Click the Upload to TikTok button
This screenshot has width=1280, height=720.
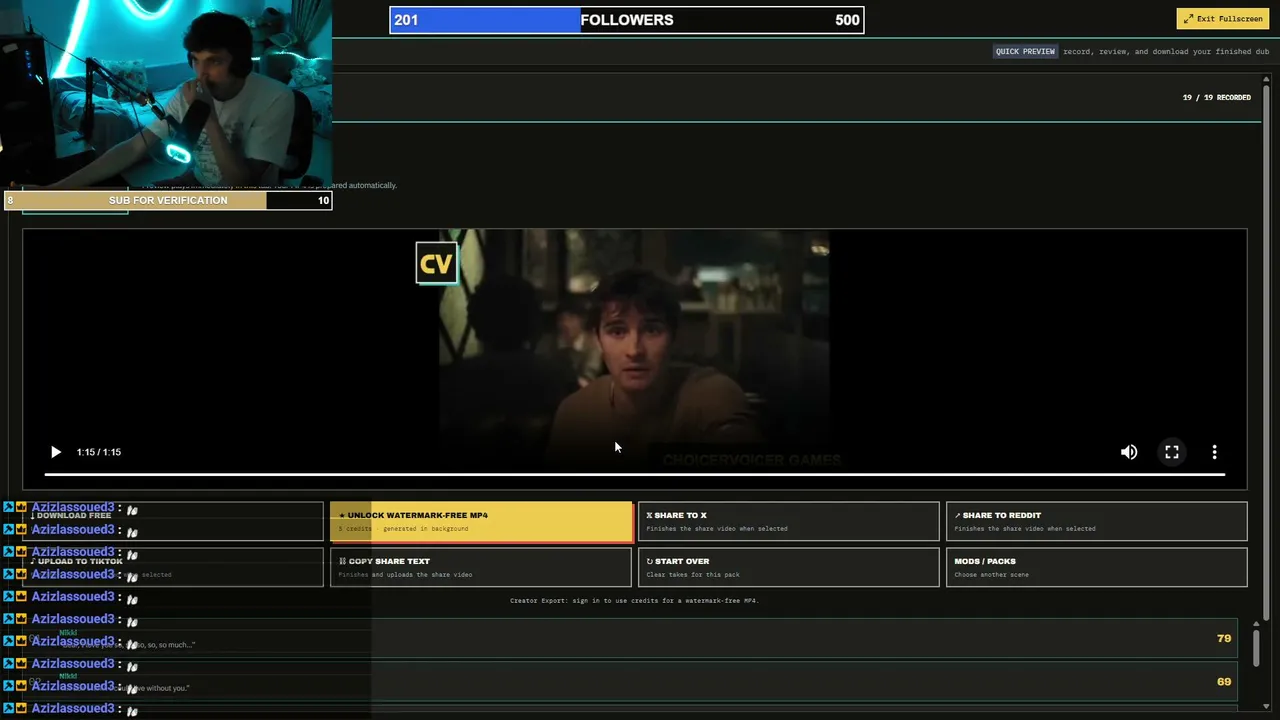pos(173,567)
